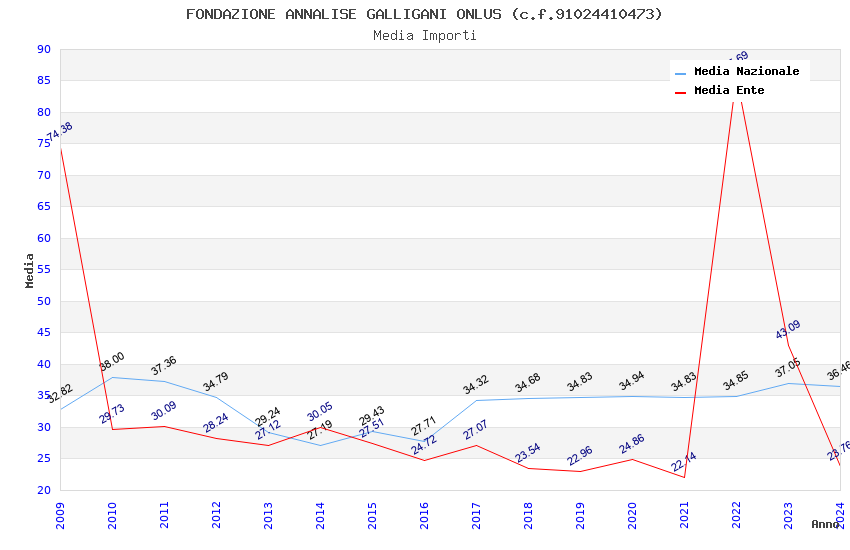
Task: Click the 34.68 data label for 2018
Action: 528,383
